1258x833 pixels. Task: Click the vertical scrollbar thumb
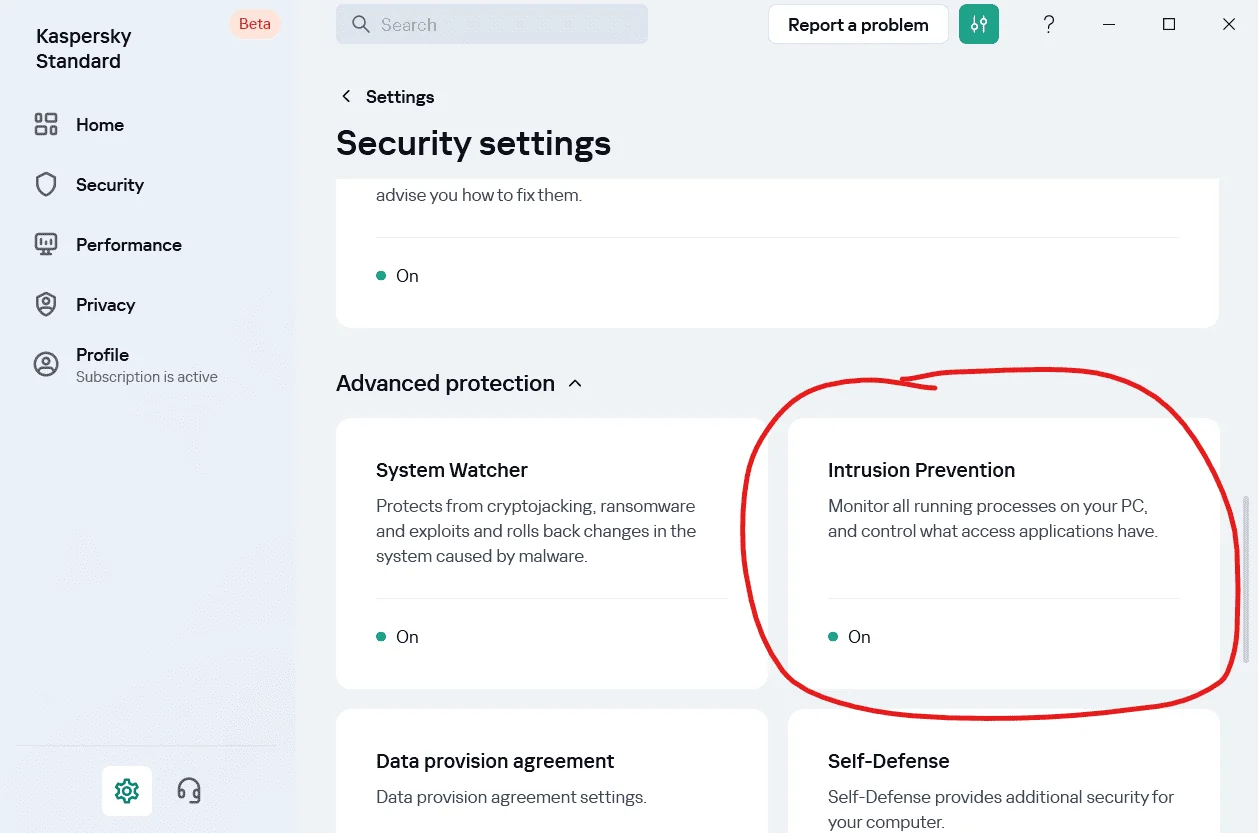point(1246,578)
